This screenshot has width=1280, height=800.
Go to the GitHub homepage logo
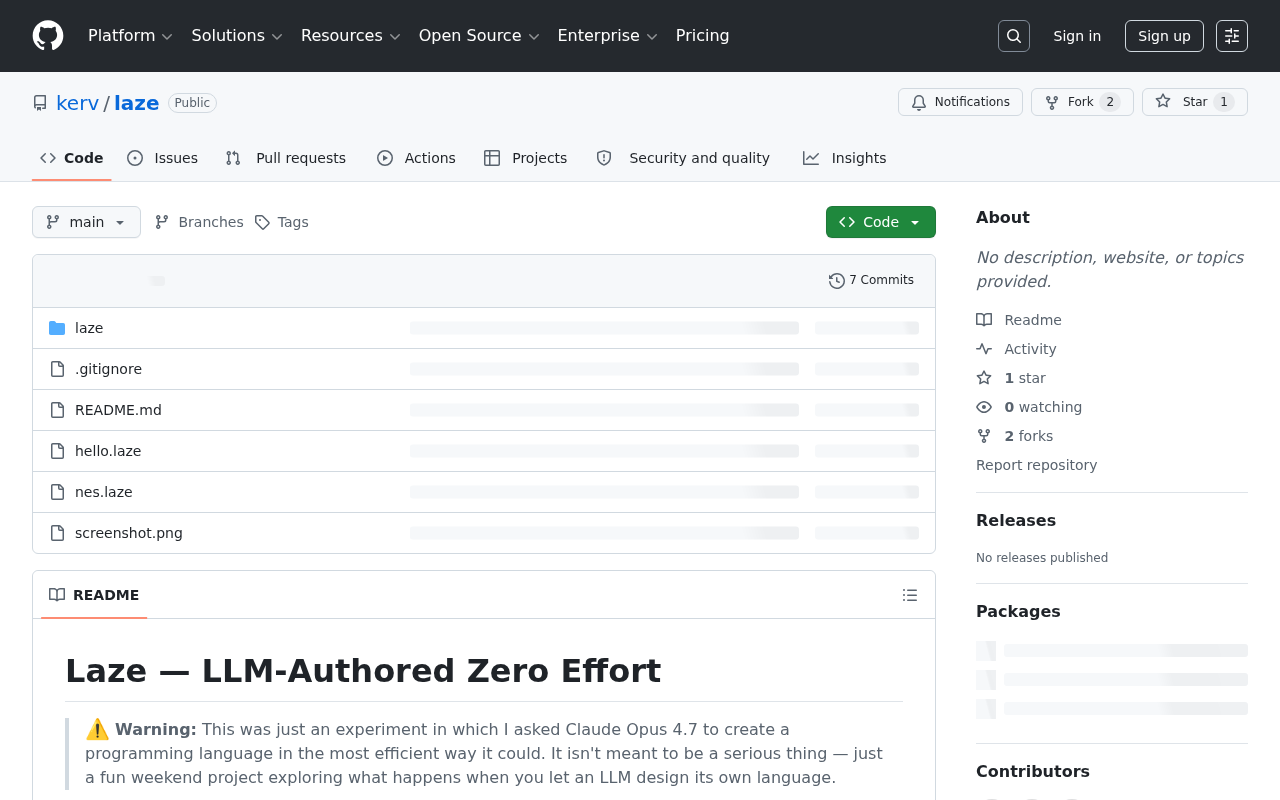coord(48,36)
